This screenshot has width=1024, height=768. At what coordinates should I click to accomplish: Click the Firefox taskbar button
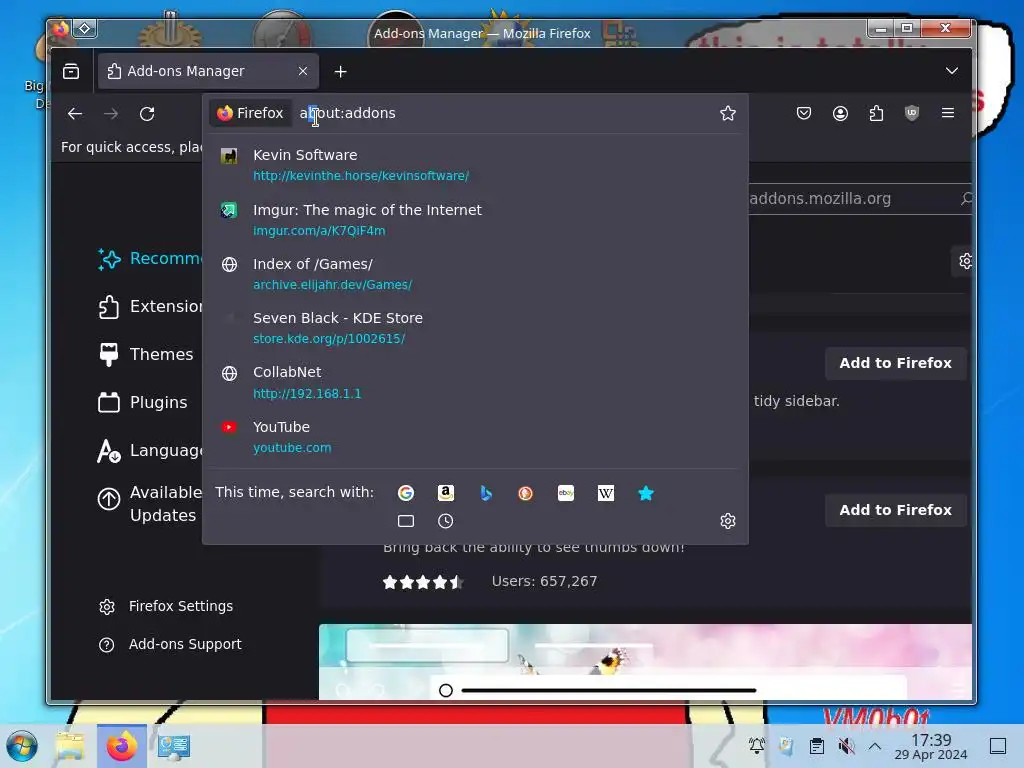pos(121,746)
